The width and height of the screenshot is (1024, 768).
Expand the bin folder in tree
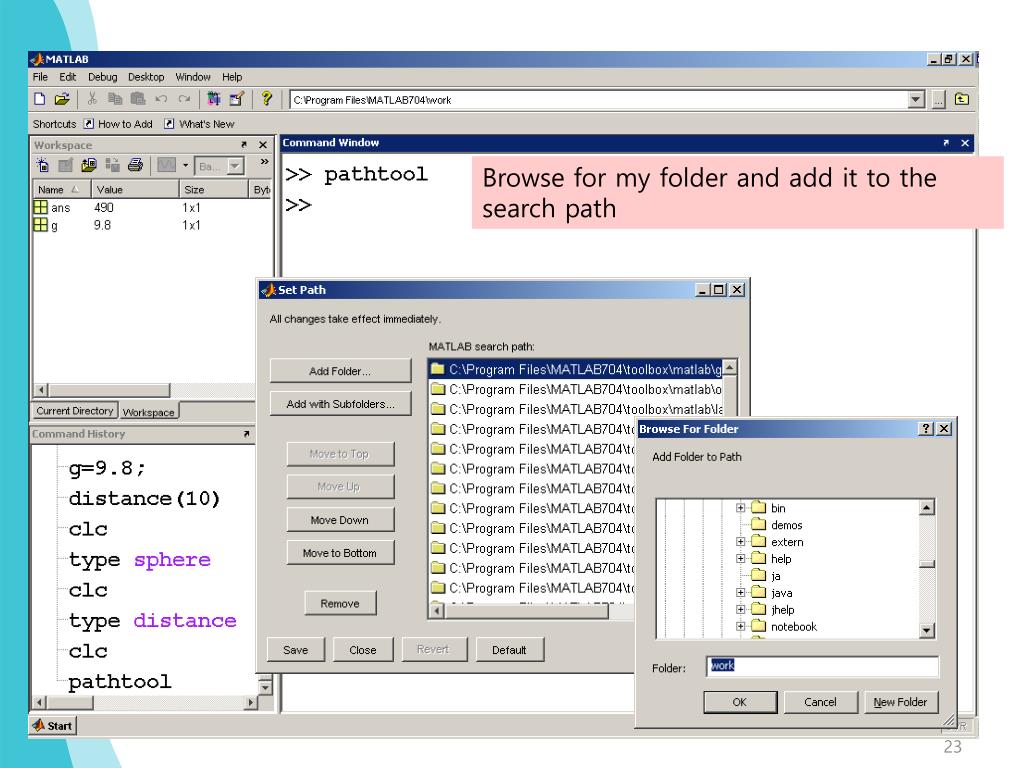click(x=741, y=507)
